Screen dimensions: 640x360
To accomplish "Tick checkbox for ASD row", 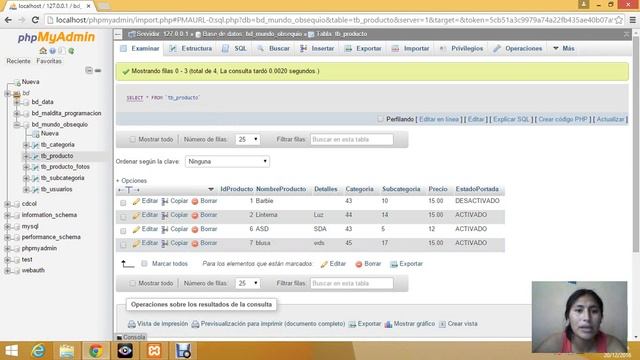I will click(x=123, y=231).
